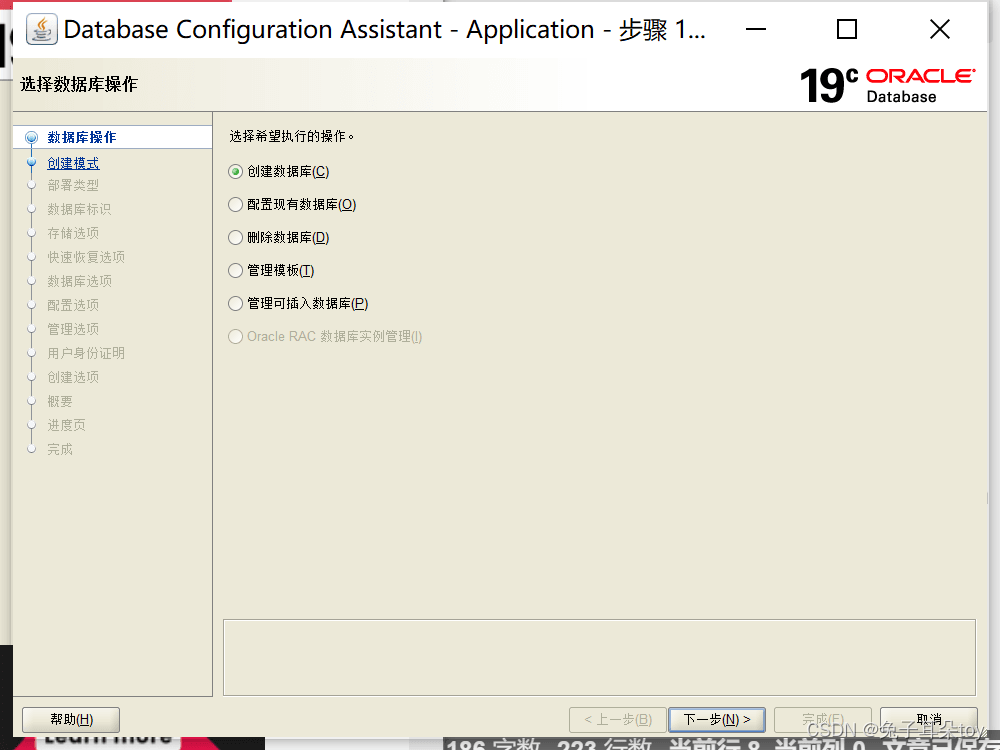Click the empty message text area
The width and height of the screenshot is (1000, 750).
coord(599,658)
